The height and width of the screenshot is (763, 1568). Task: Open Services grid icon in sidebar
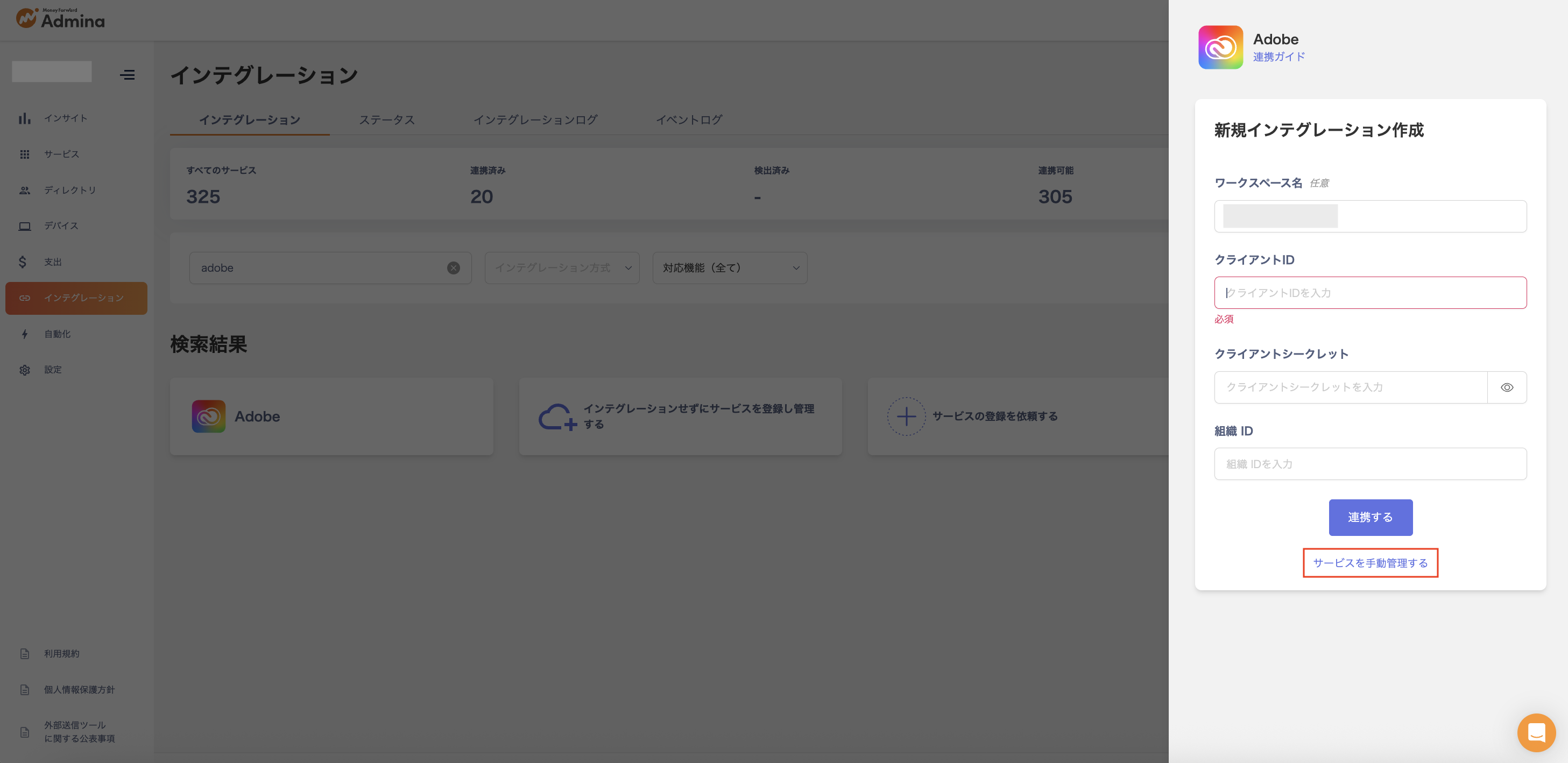pyautogui.click(x=24, y=154)
